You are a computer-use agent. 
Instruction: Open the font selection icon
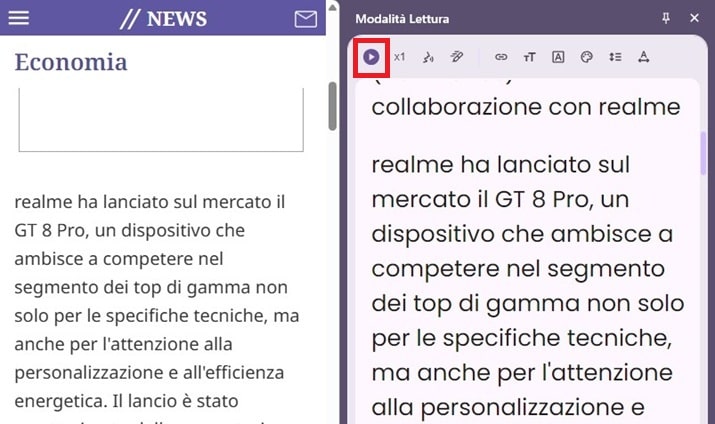pos(558,57)
